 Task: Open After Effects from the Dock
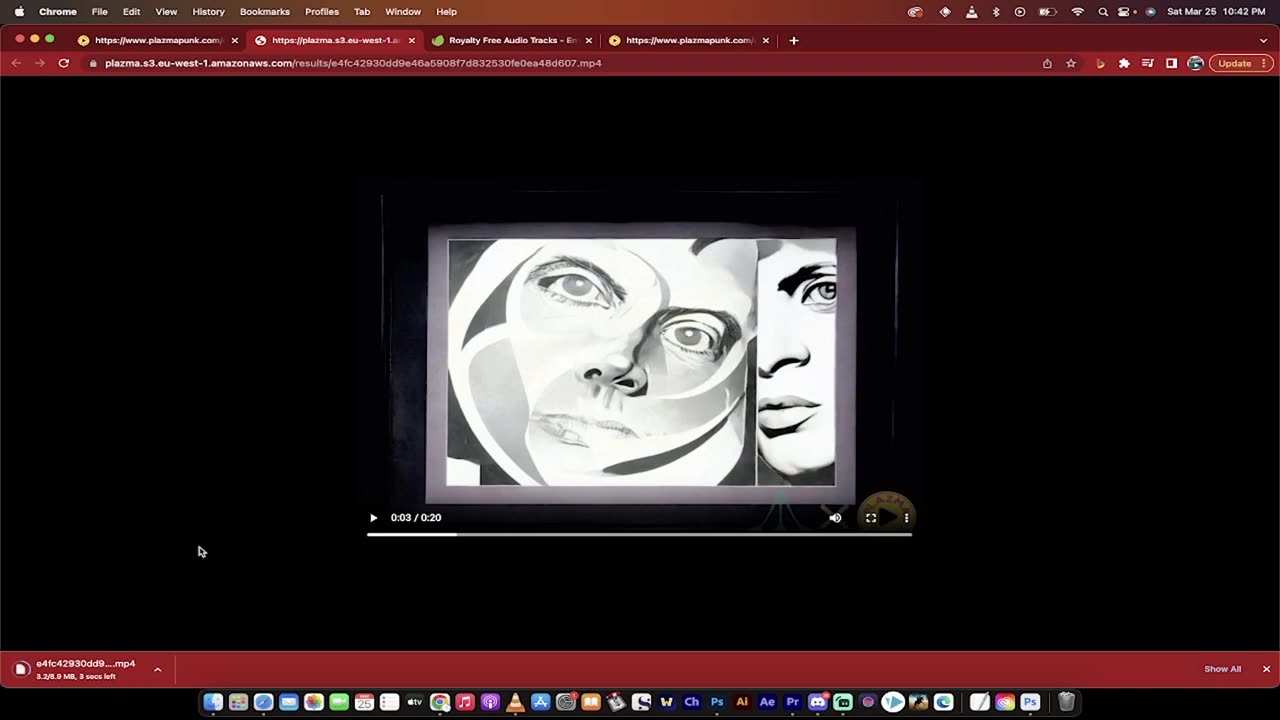click(767, 702)
